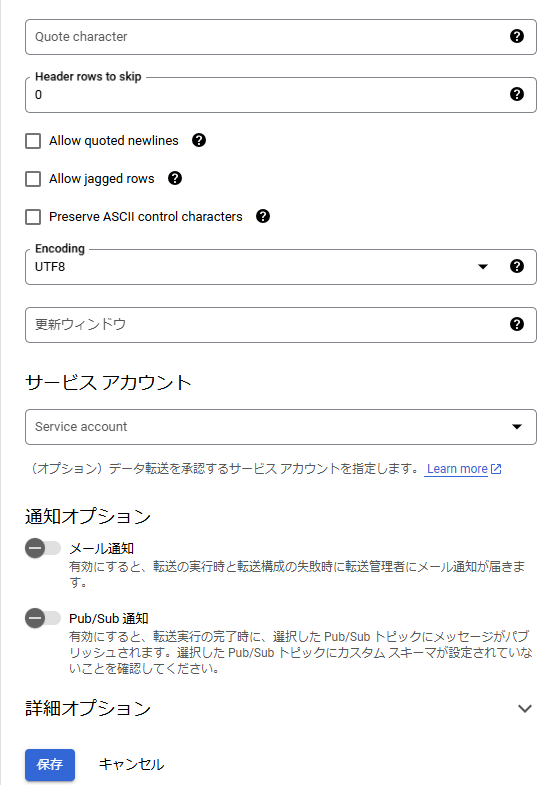Click external link icon beside Learn more

click(x=496, y=469)
